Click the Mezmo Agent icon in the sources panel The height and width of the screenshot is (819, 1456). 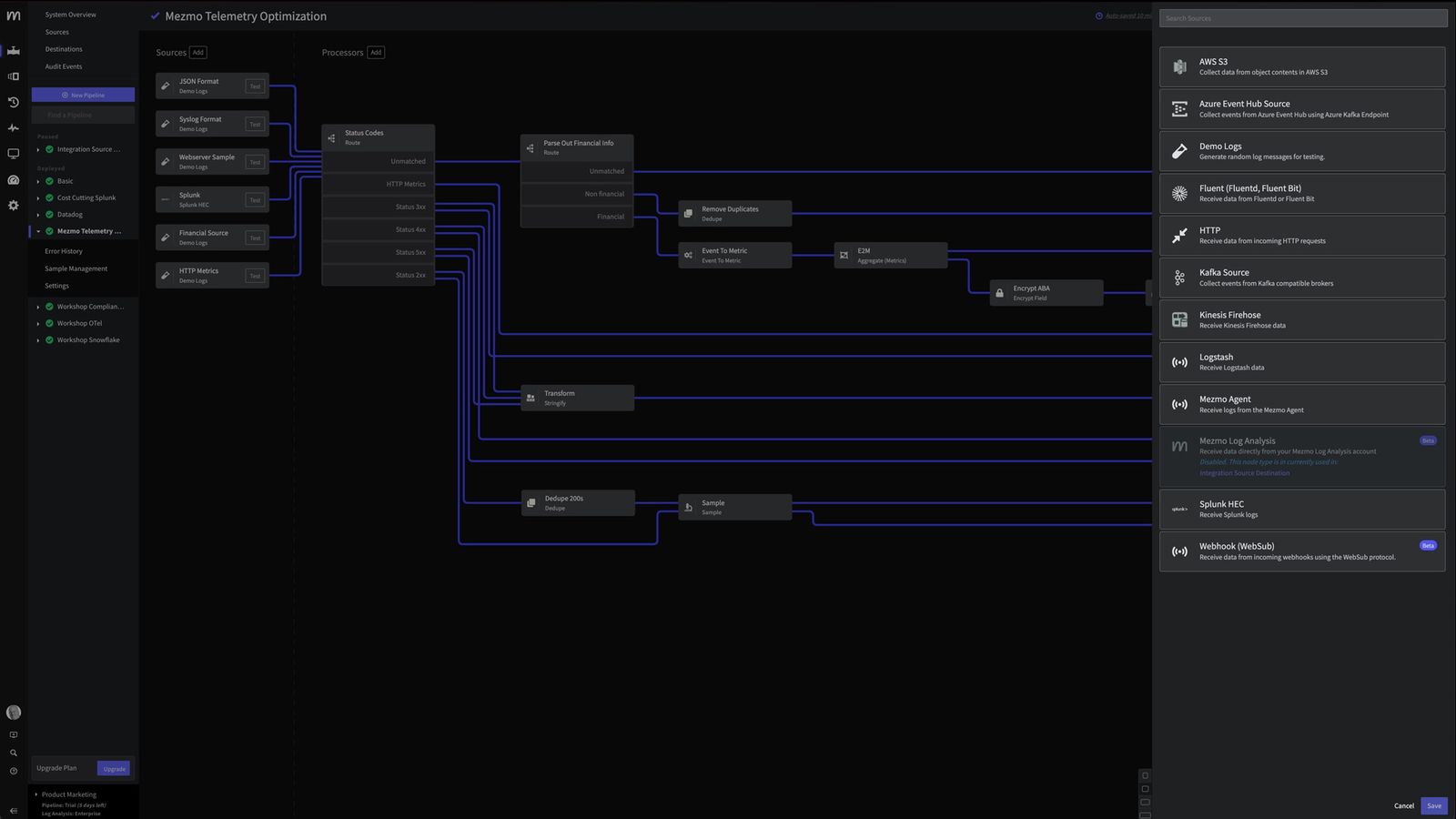(x=1179, y=404)
